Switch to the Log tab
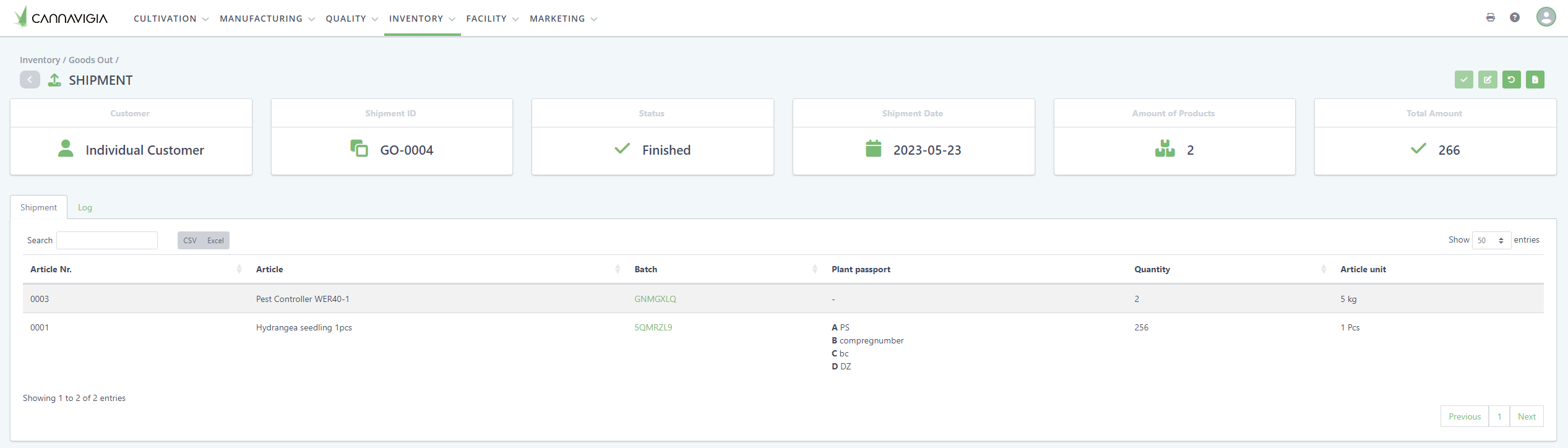 pyautogui.click(x=85, y=207)
